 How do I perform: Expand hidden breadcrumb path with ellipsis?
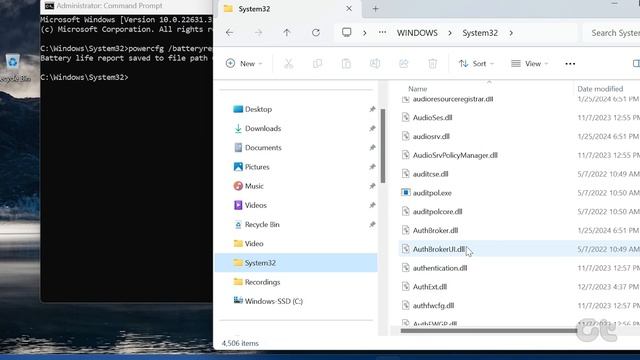382,33
